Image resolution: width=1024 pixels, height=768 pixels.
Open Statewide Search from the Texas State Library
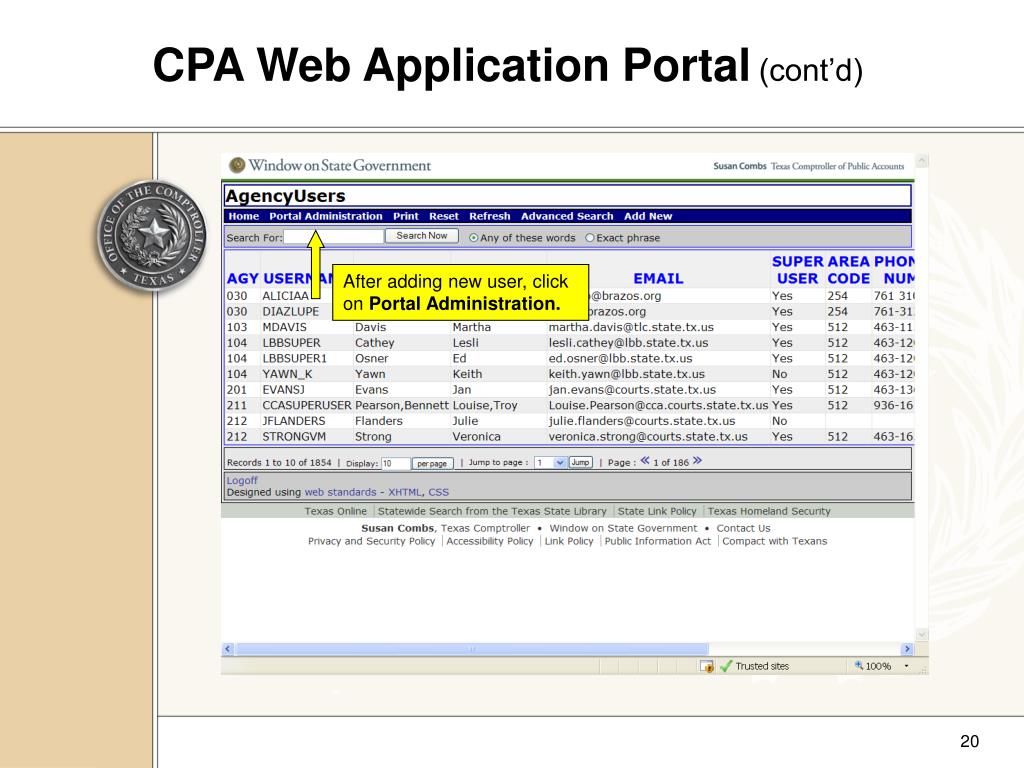[x=492, y=511]
